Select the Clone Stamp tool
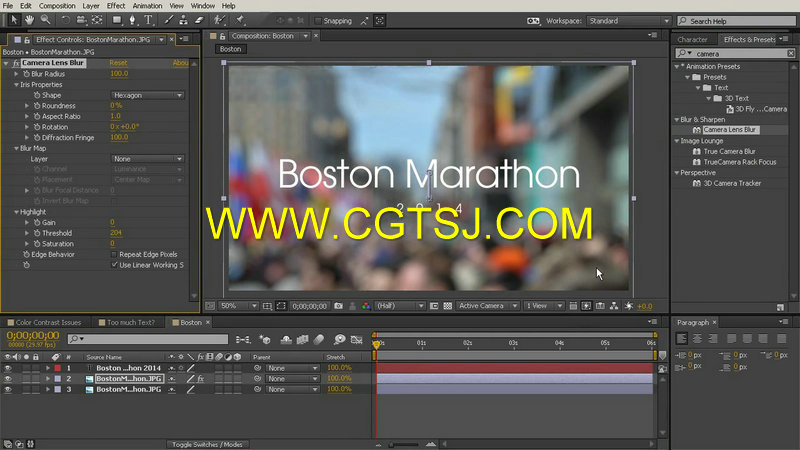The image size is (800, 450). point(183,20)
